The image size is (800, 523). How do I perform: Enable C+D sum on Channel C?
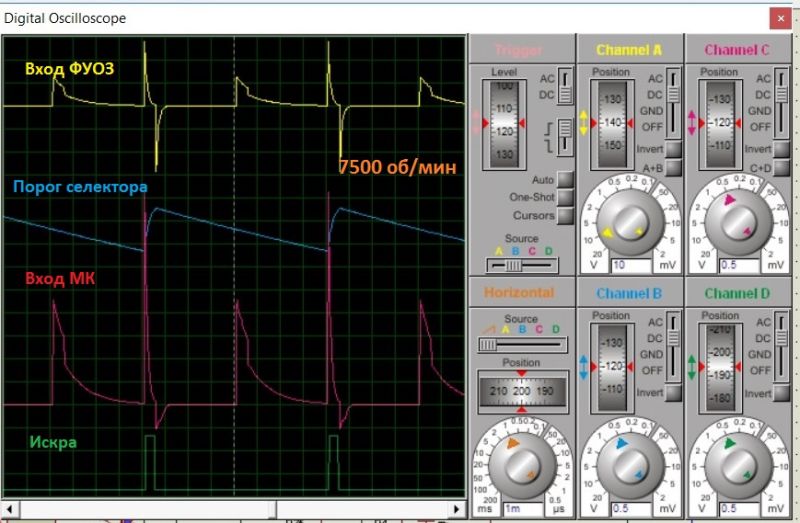pos(782,168)
